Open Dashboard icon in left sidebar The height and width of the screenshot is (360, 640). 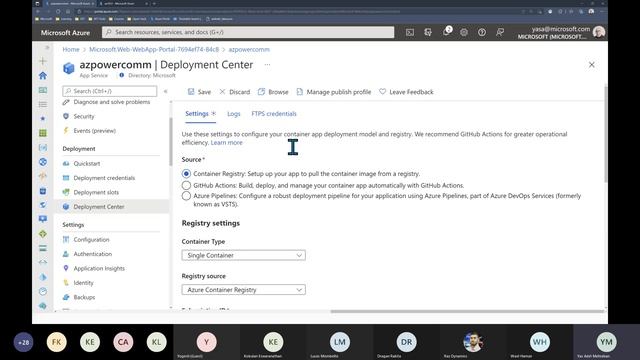[43, 90]
